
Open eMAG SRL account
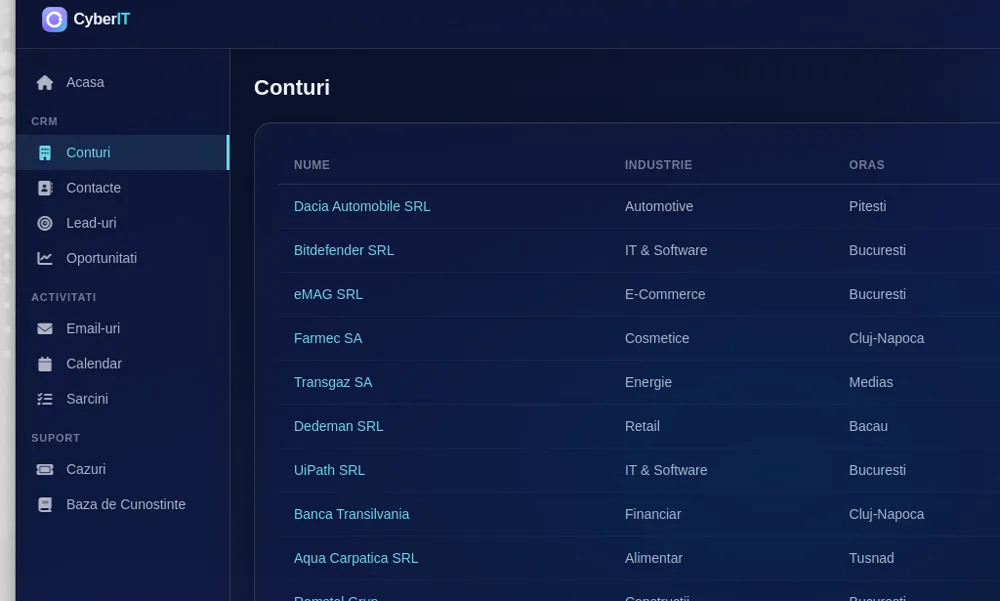pos(328,294)
